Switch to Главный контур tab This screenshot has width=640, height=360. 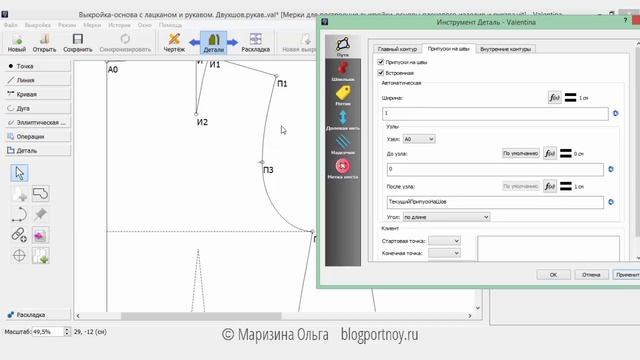tap(397, 49)
